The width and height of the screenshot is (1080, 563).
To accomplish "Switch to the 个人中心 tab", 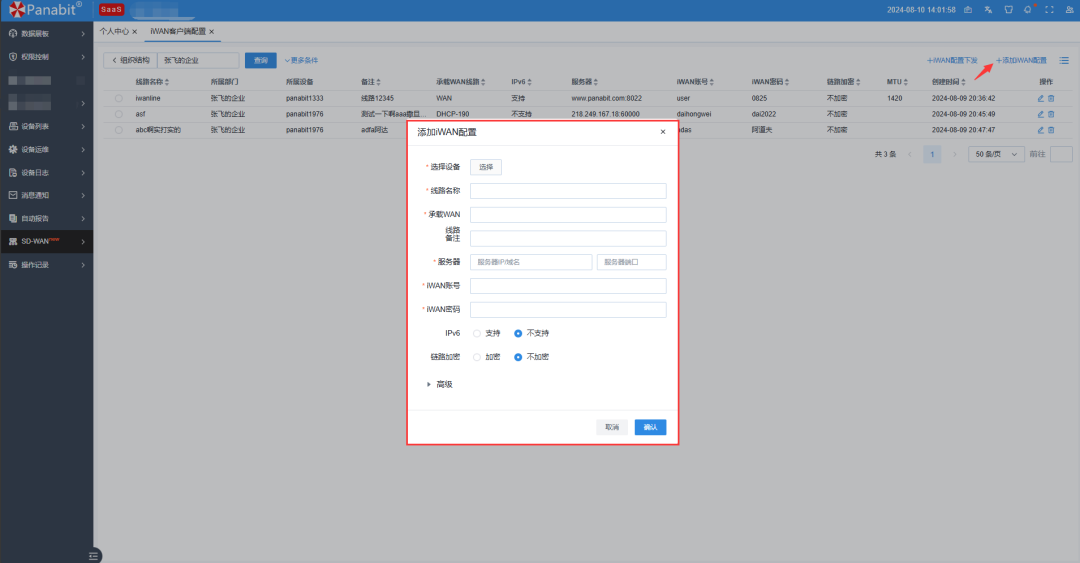I will [x=114, y=32].
